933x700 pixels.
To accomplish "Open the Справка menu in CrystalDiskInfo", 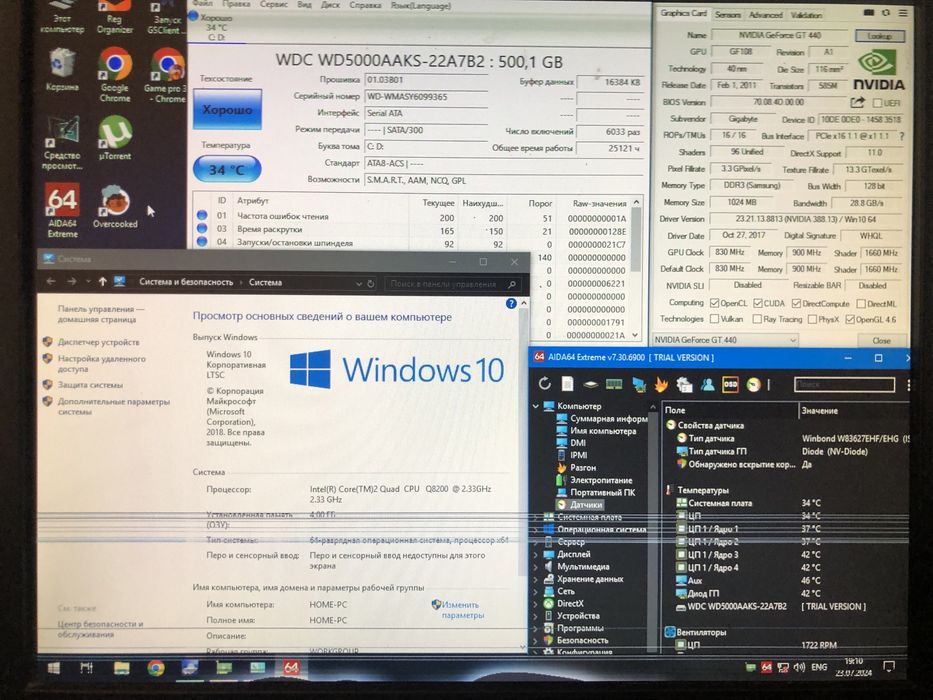I will (x=365, y=5).
